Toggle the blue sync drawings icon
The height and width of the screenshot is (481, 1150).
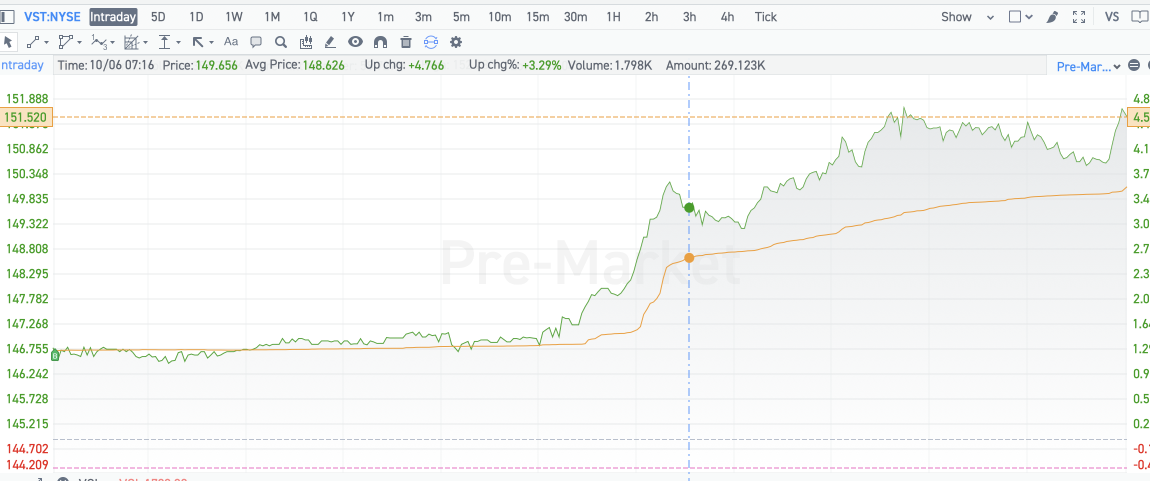pos(431,42)
